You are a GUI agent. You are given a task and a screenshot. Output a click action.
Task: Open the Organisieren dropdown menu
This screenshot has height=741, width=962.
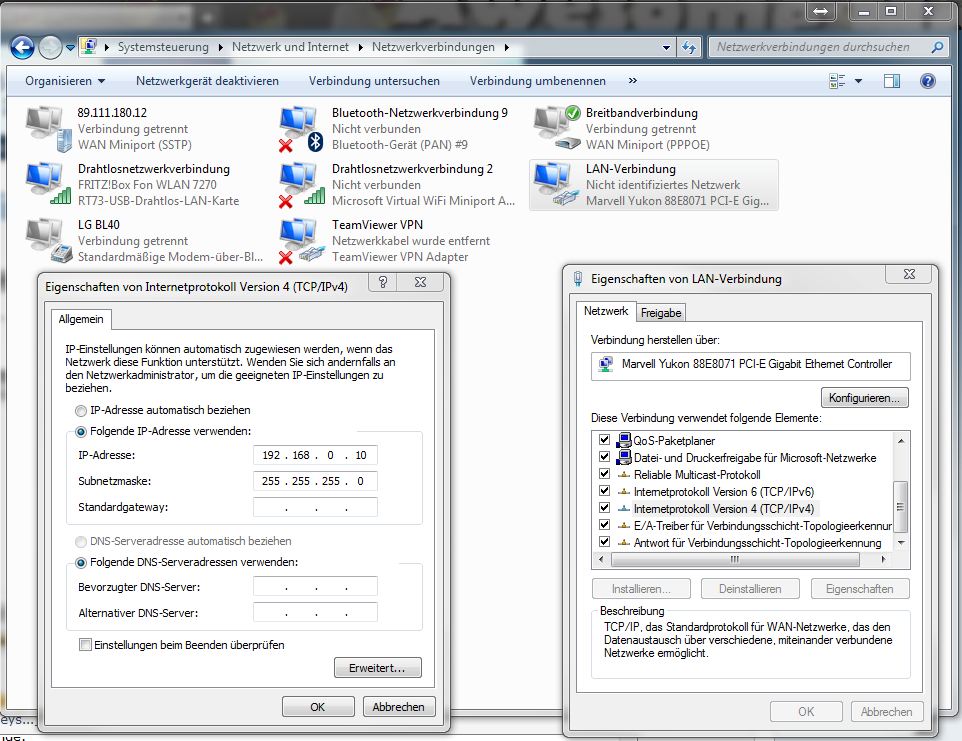point(64,81)
